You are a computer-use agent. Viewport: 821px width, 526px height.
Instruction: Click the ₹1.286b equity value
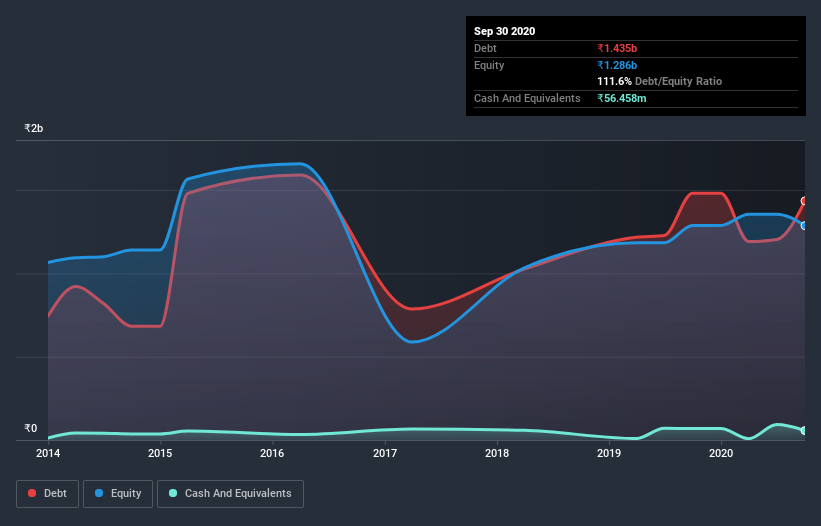(617, 65)
